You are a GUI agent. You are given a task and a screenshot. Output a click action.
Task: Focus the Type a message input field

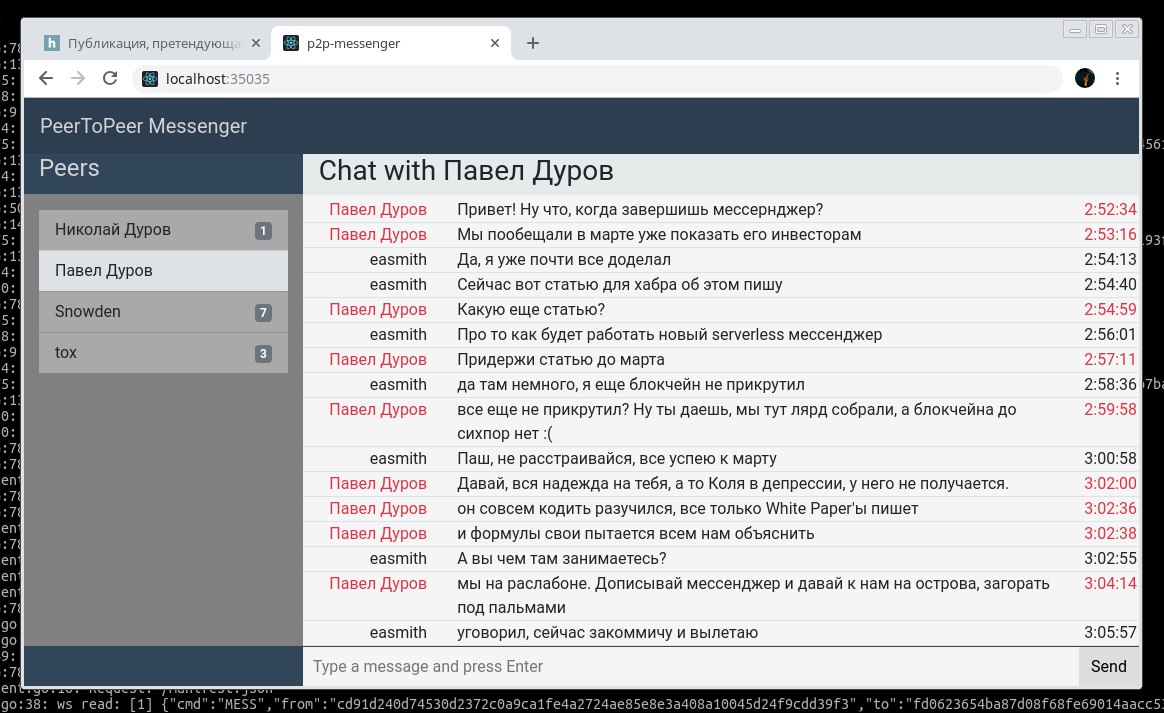click(x=690, y=666)
